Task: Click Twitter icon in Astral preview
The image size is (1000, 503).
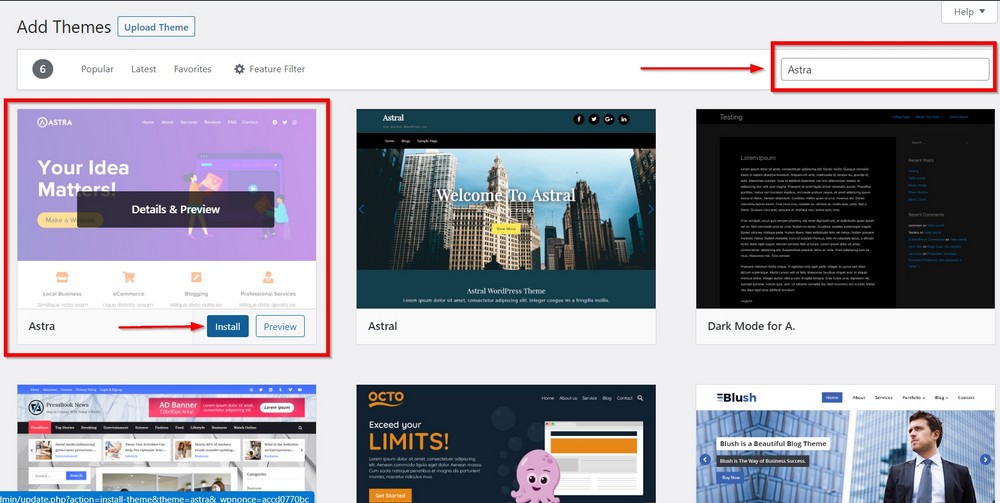Action: click(594, 119)
